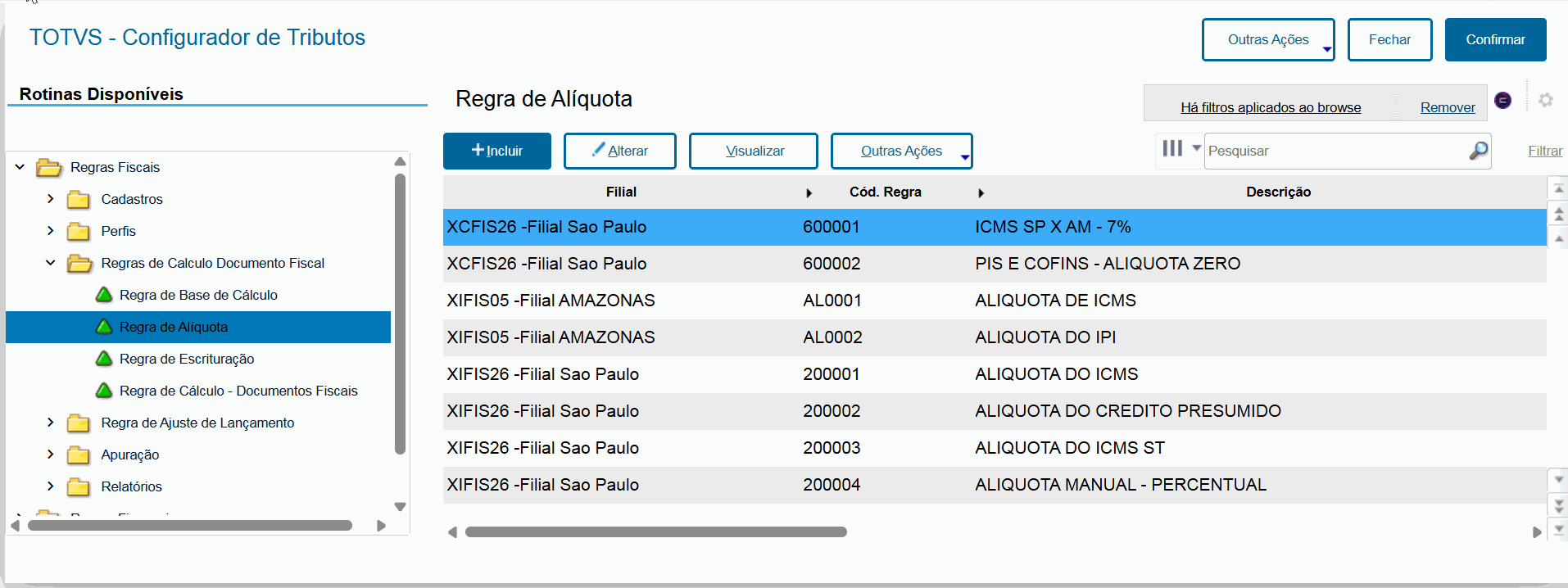Click the Remover filter link
Screen dimensions: 1568x588
click(1447, 107)
